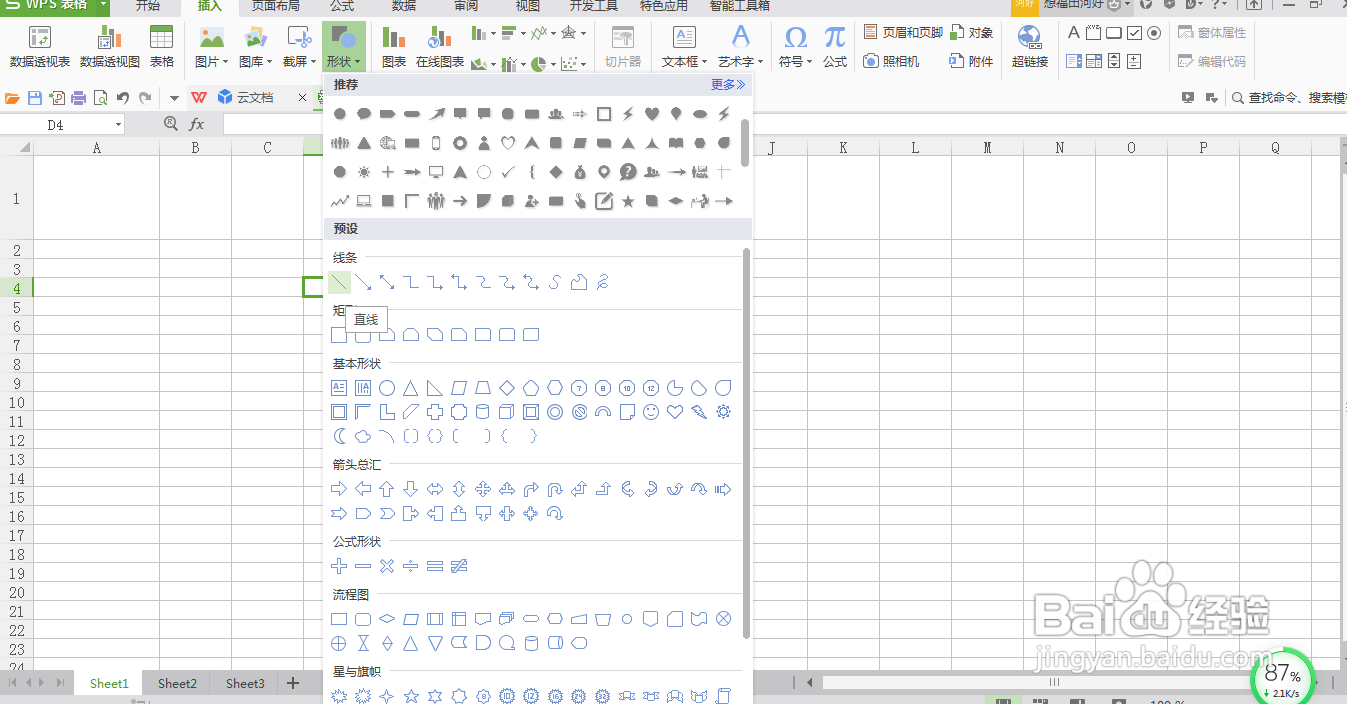
Task: Open 在线图表 online charts
Action: click(440, 47)
